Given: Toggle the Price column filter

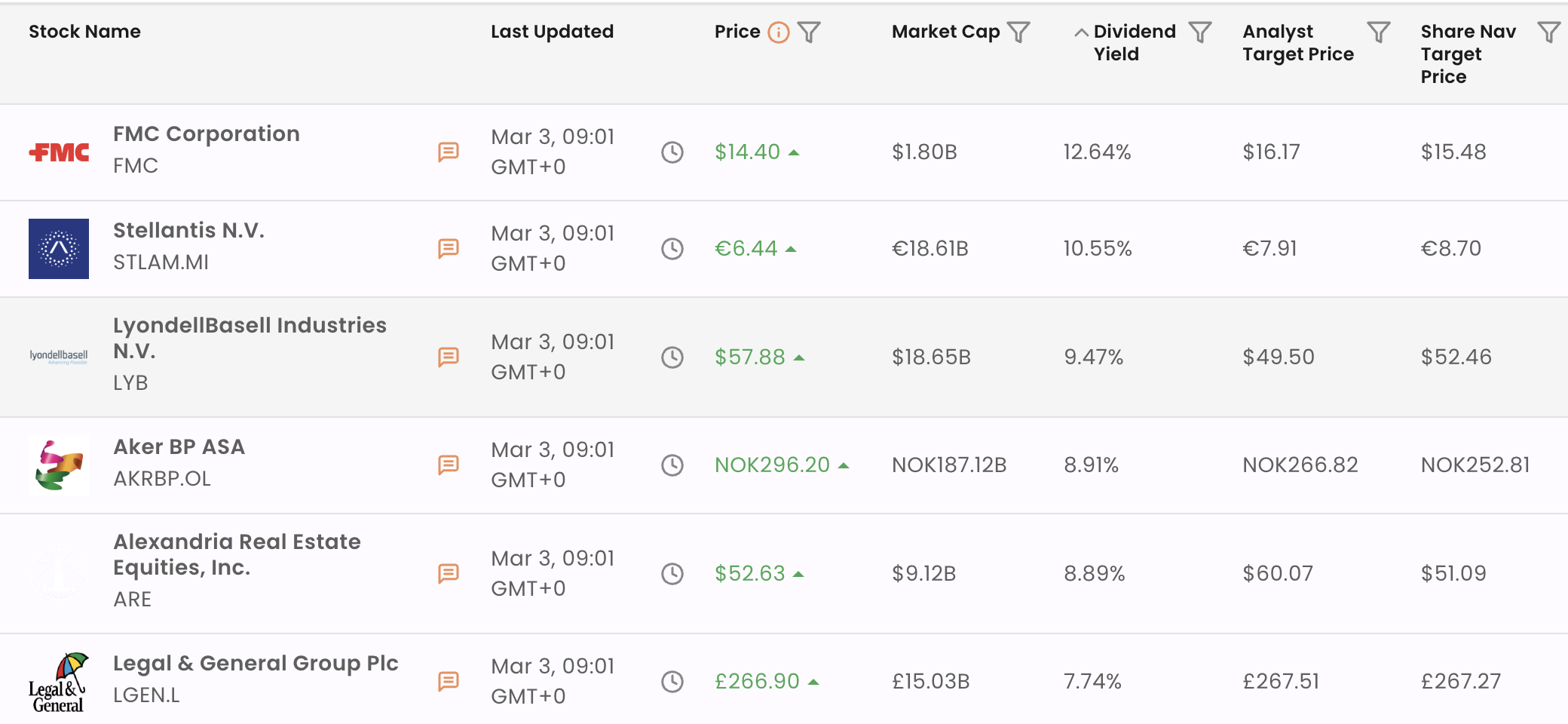Looking at the screenshot, I should point(810,32).
